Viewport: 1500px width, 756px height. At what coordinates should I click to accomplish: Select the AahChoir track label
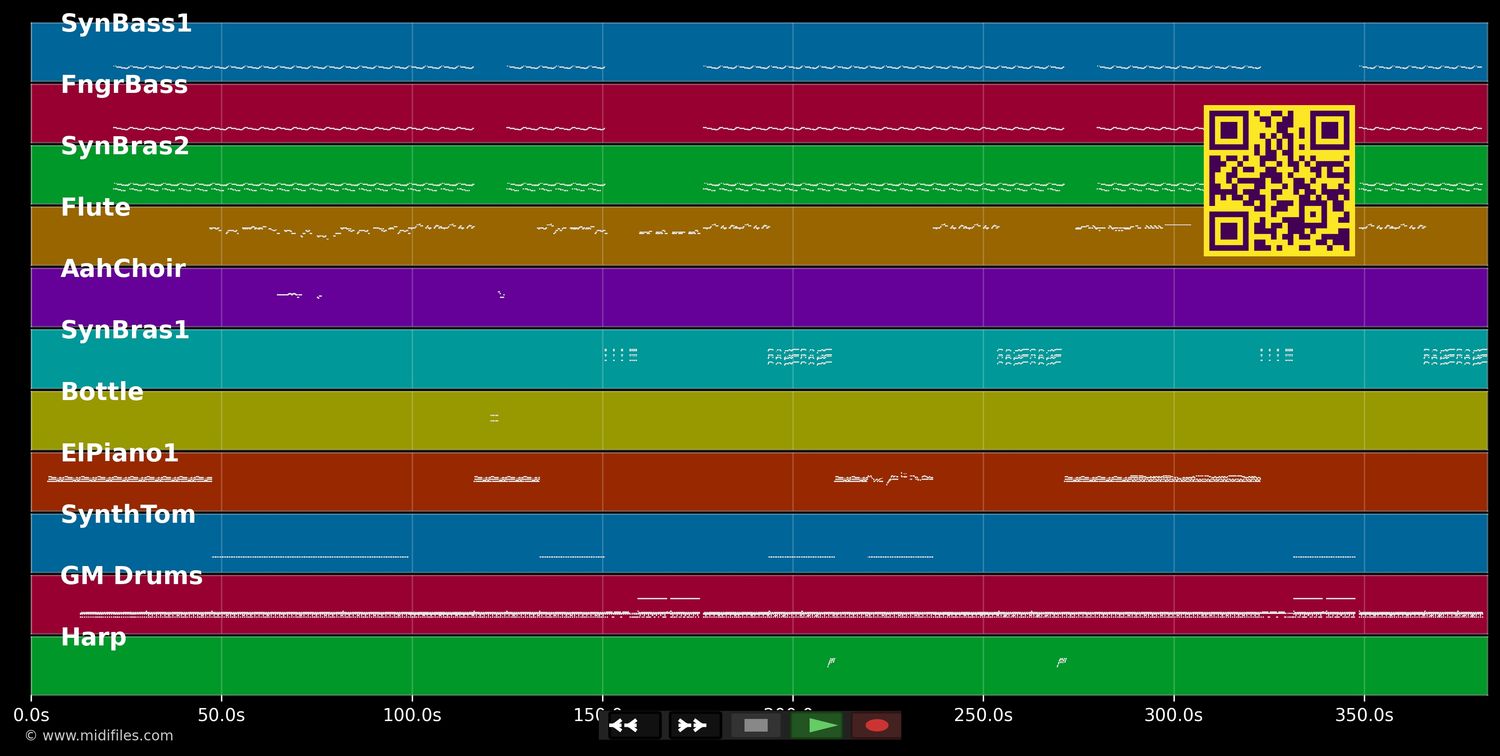click(x=123, y=269)
